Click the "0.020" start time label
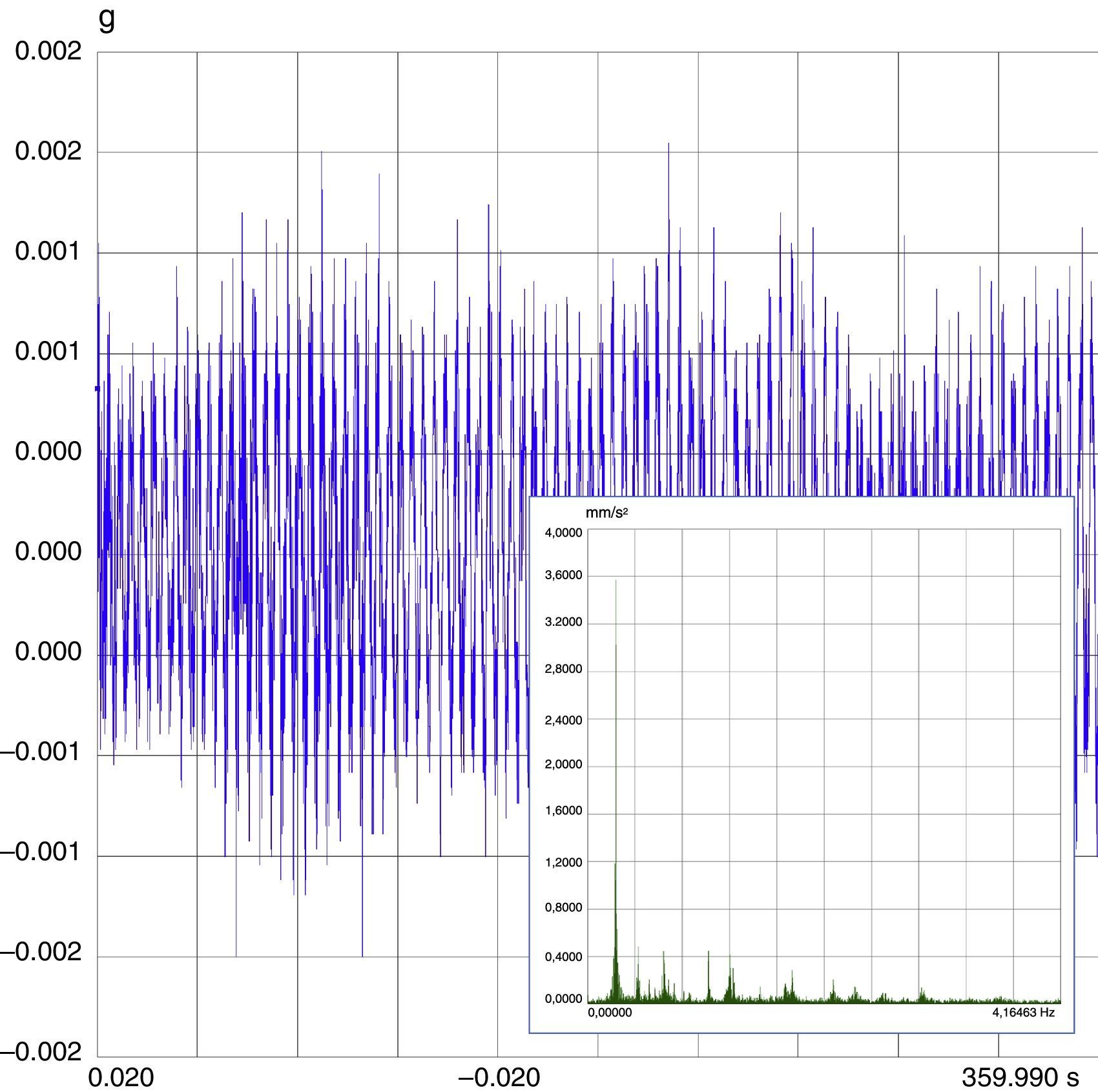Viewport: 1098px width, 1092px height. click(x=121, y=1078)
